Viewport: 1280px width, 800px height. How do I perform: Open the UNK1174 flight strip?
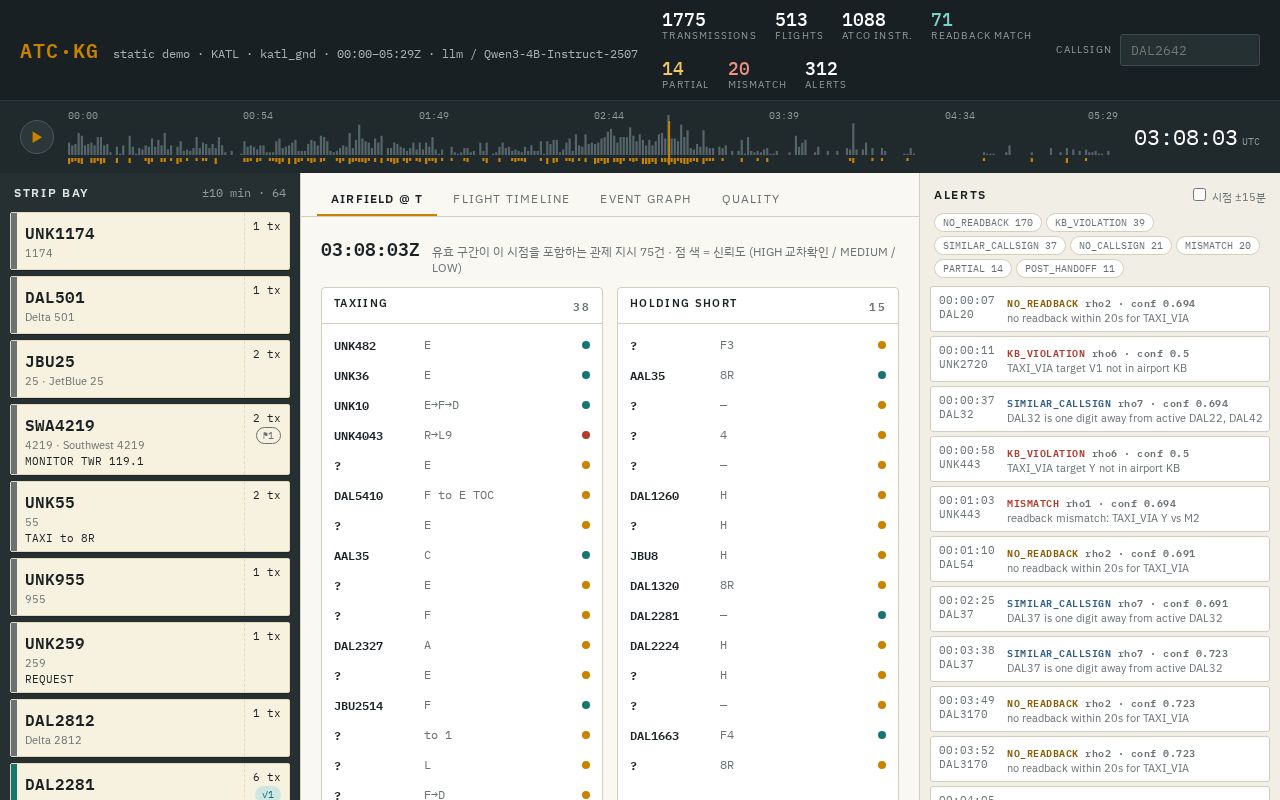coord(150,241)
